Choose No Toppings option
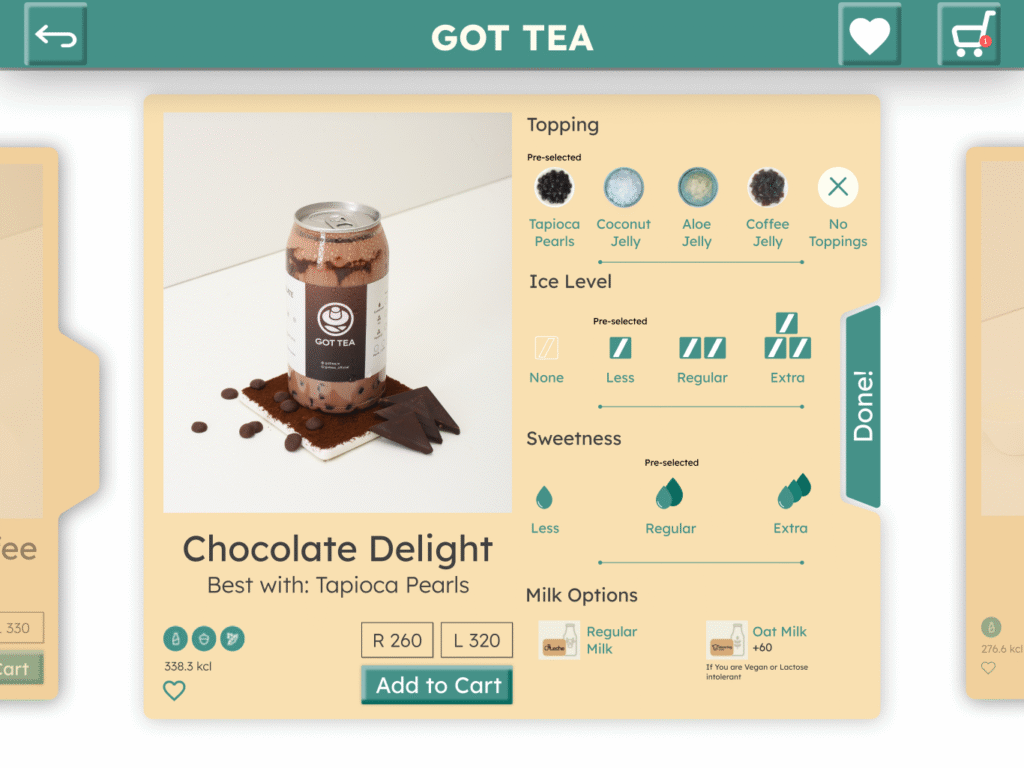Viewport: 1024px width, 768px height. click(838, 208)
